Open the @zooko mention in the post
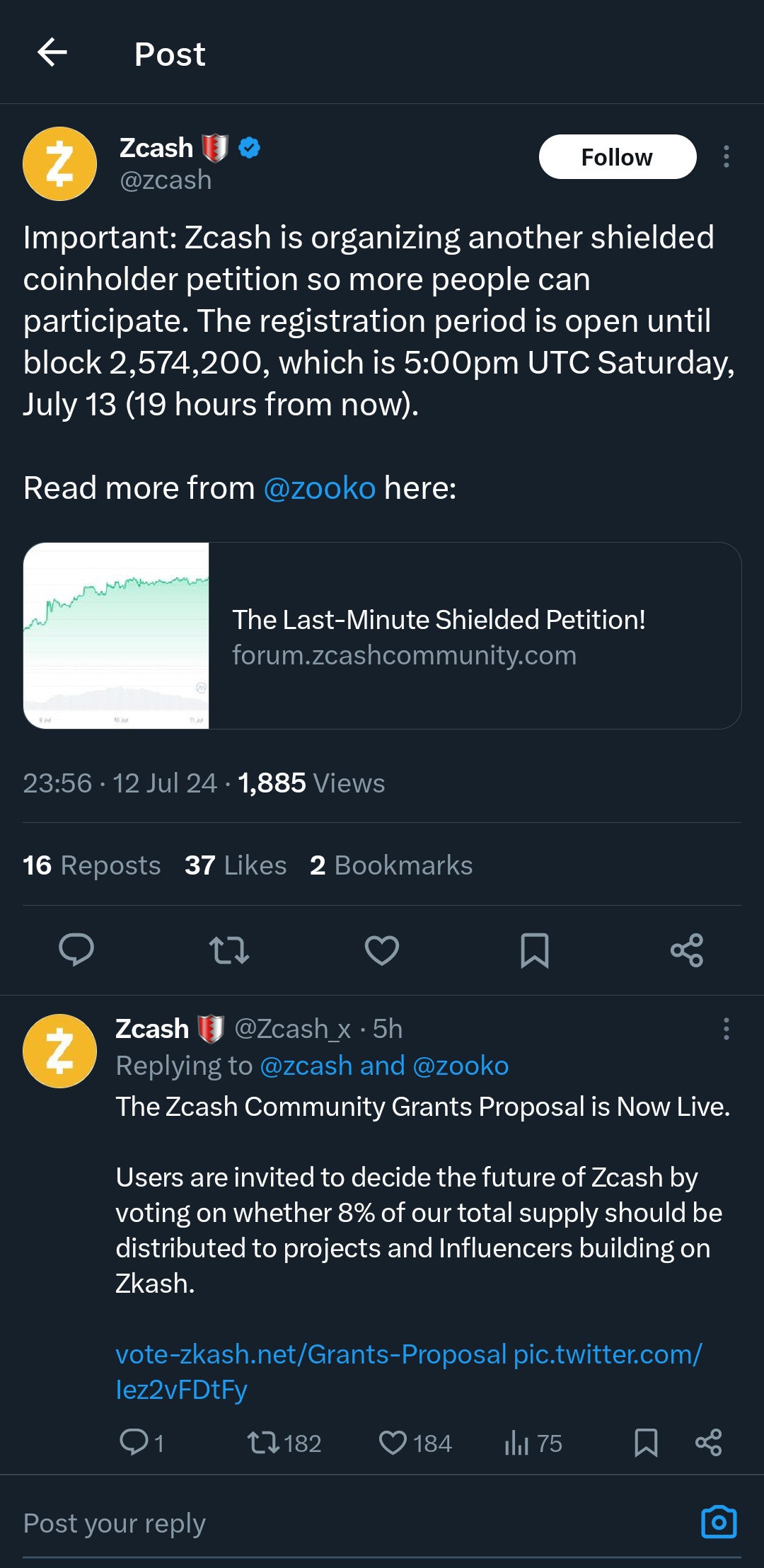 [319, 488]
